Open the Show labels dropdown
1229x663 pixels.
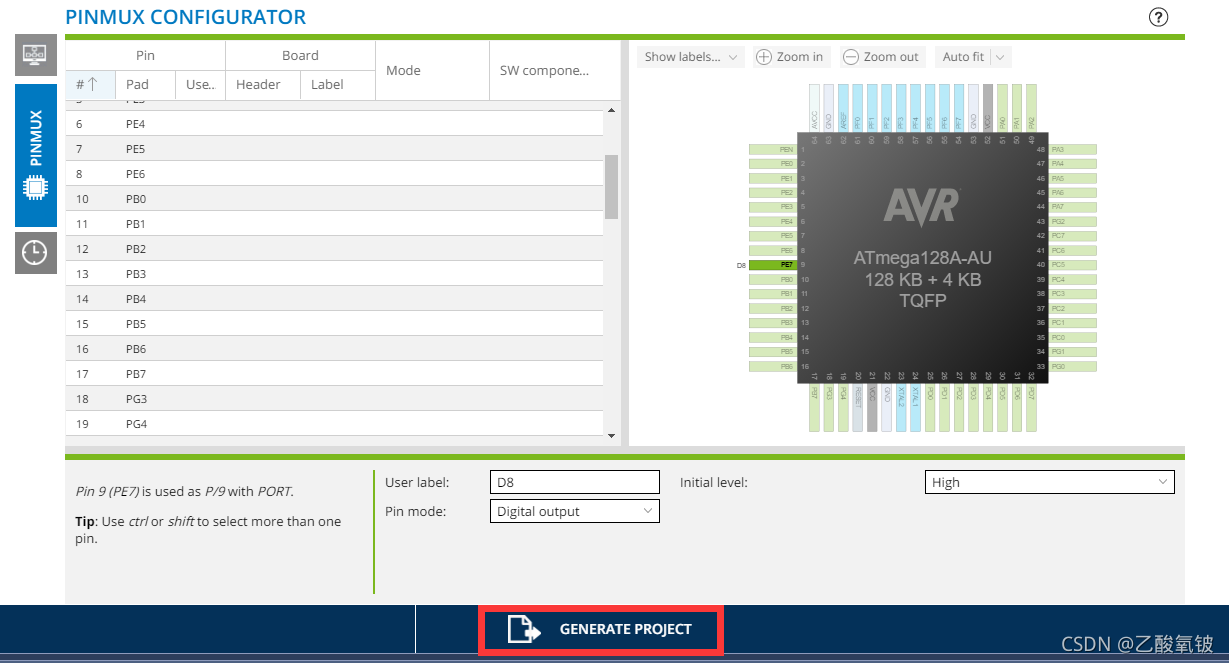coord(691,57)
